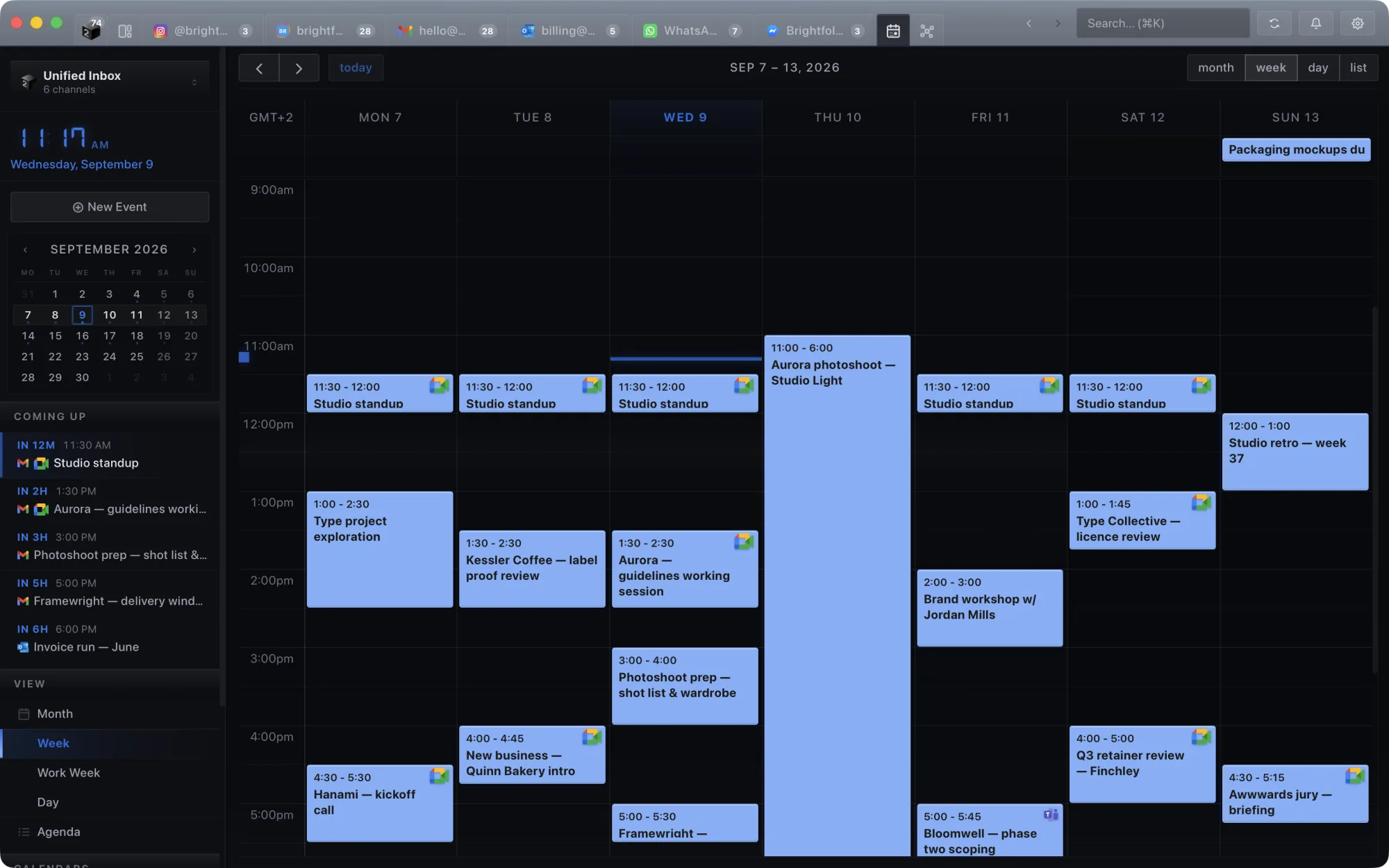Go forward with top bar right arrow

coord(1058,24)
